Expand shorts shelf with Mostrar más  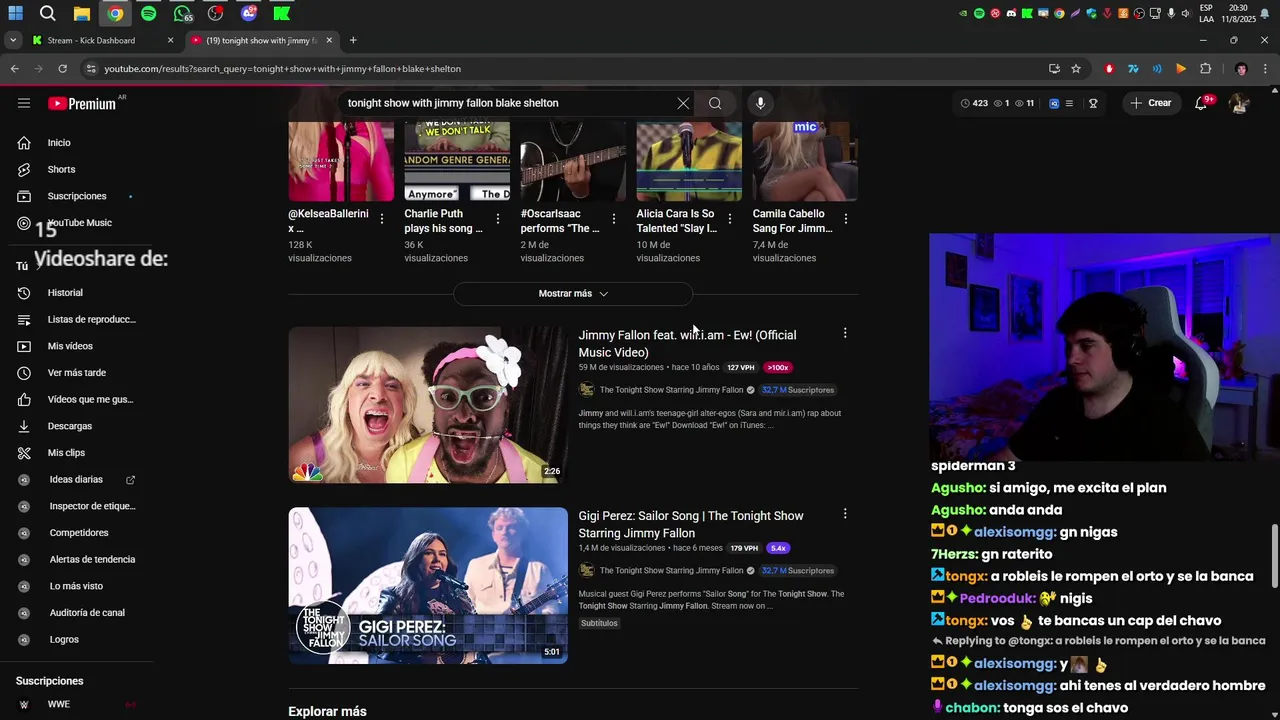point(573,293)
